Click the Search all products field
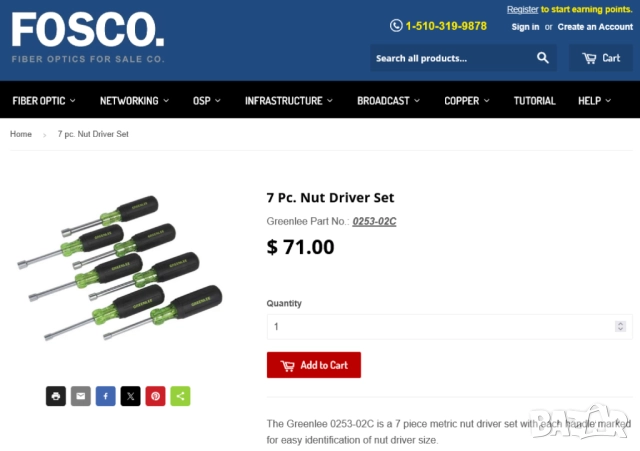Screen dimensions: 640x451 click(451, 58)
